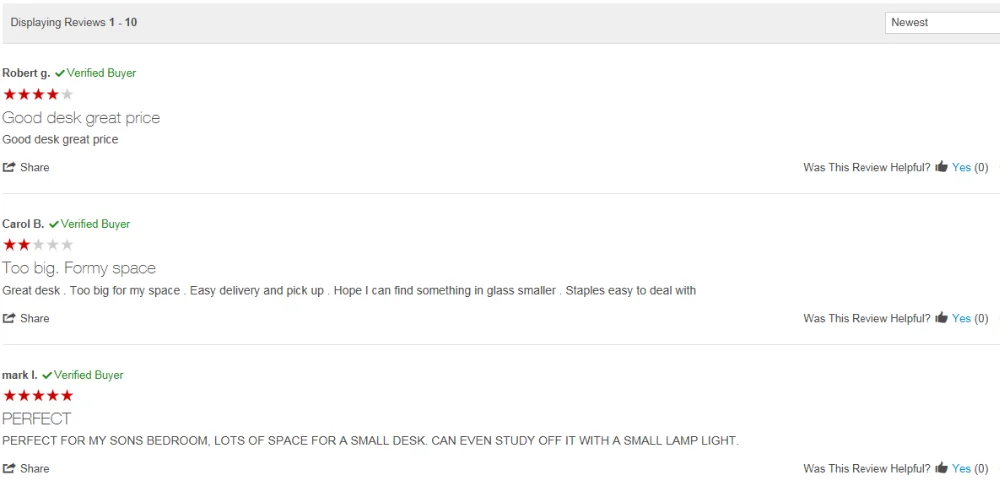This screenshot has height=486, width=1000.
Task: Click the green verified checkmark beside Carol B.
Action: pyautogui.click(x=54, y=224)
